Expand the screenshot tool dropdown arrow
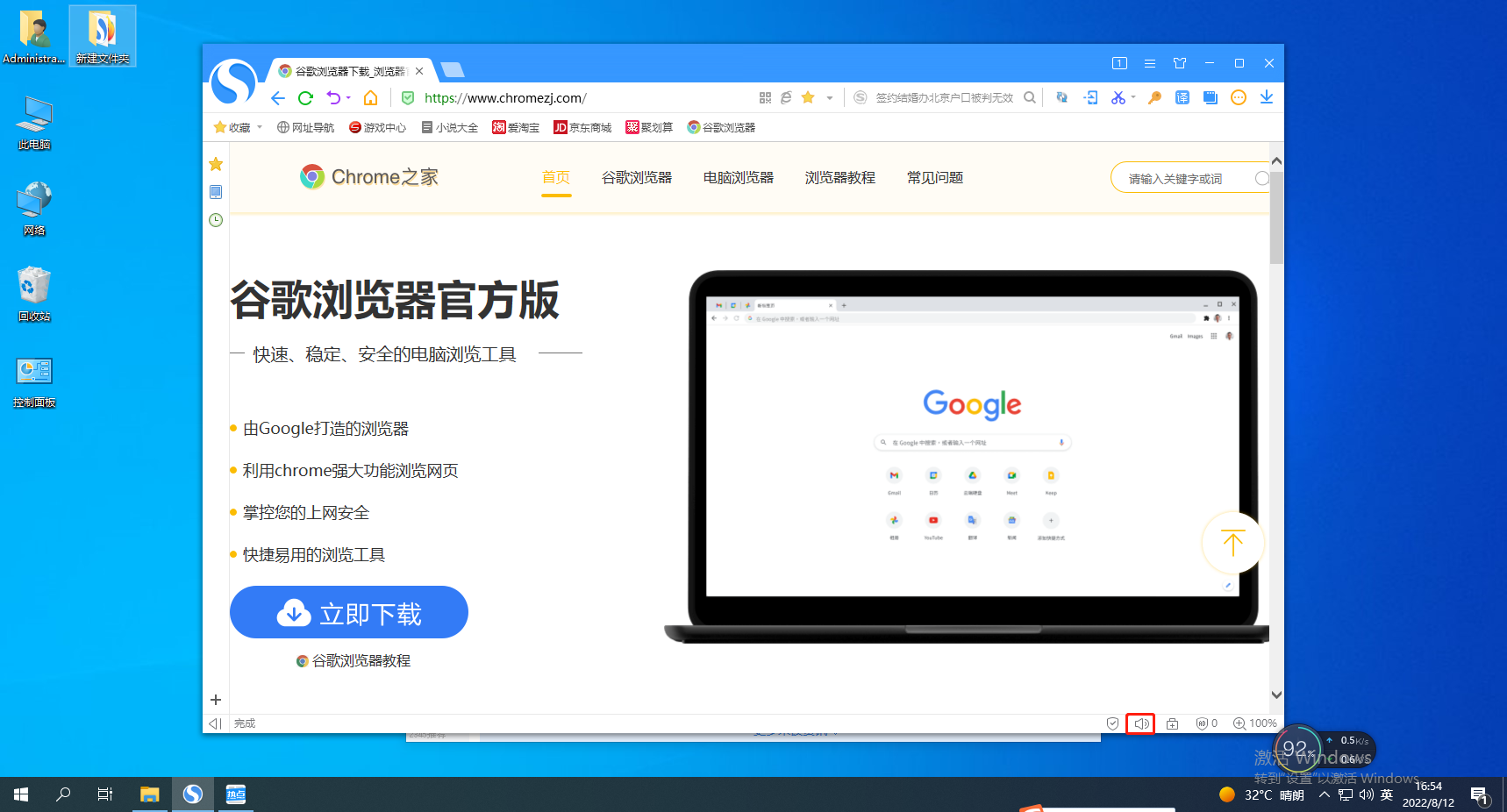The image size is (1507, 812). (1133, 98)
